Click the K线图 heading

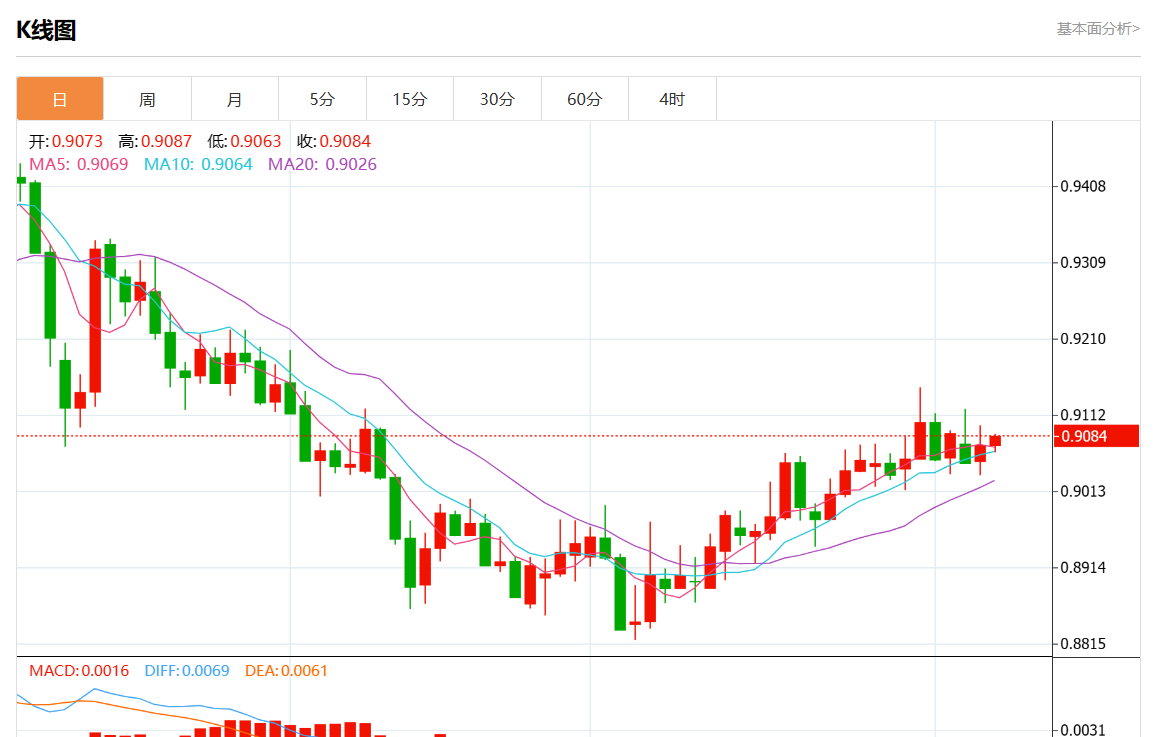[46, 30]
